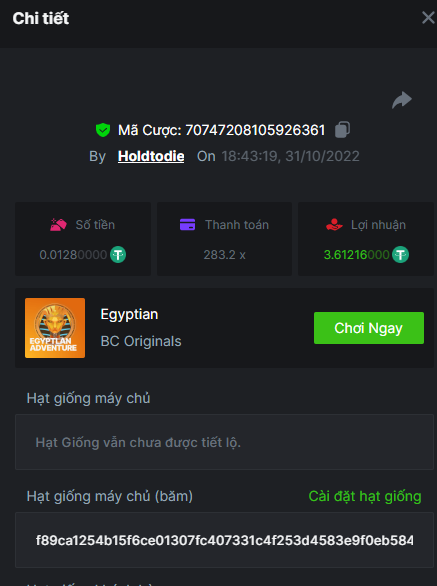437x586 pixels.
Task: Click the green verified shield icon
Action: 103,130
